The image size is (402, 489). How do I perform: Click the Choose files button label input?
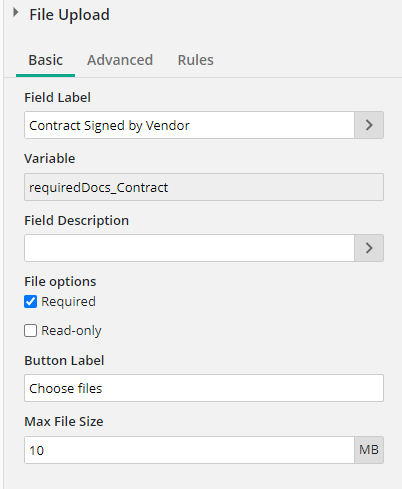pyautogui.click(x=204, y=388)
